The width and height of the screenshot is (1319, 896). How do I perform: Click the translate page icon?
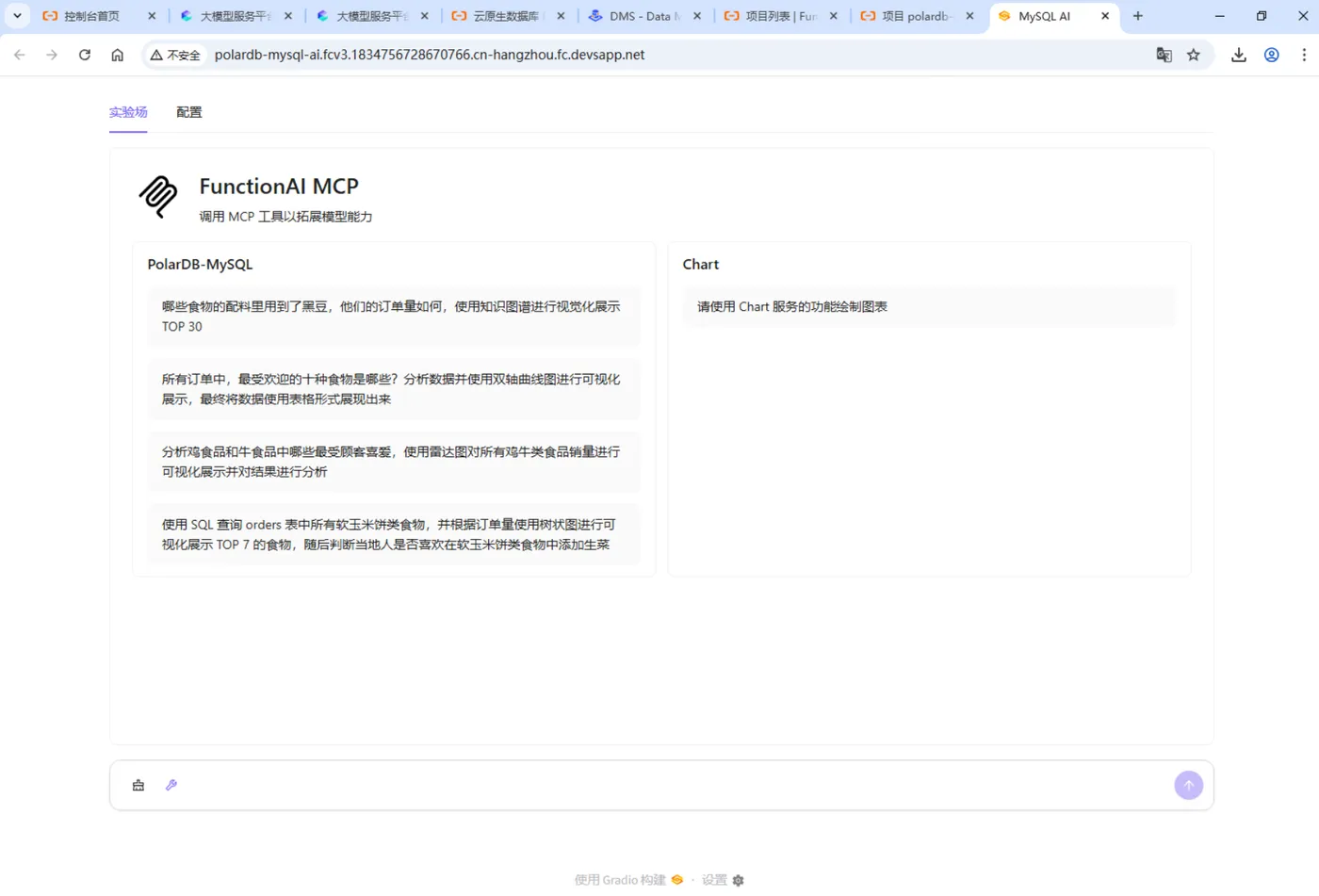(1164, 55)
